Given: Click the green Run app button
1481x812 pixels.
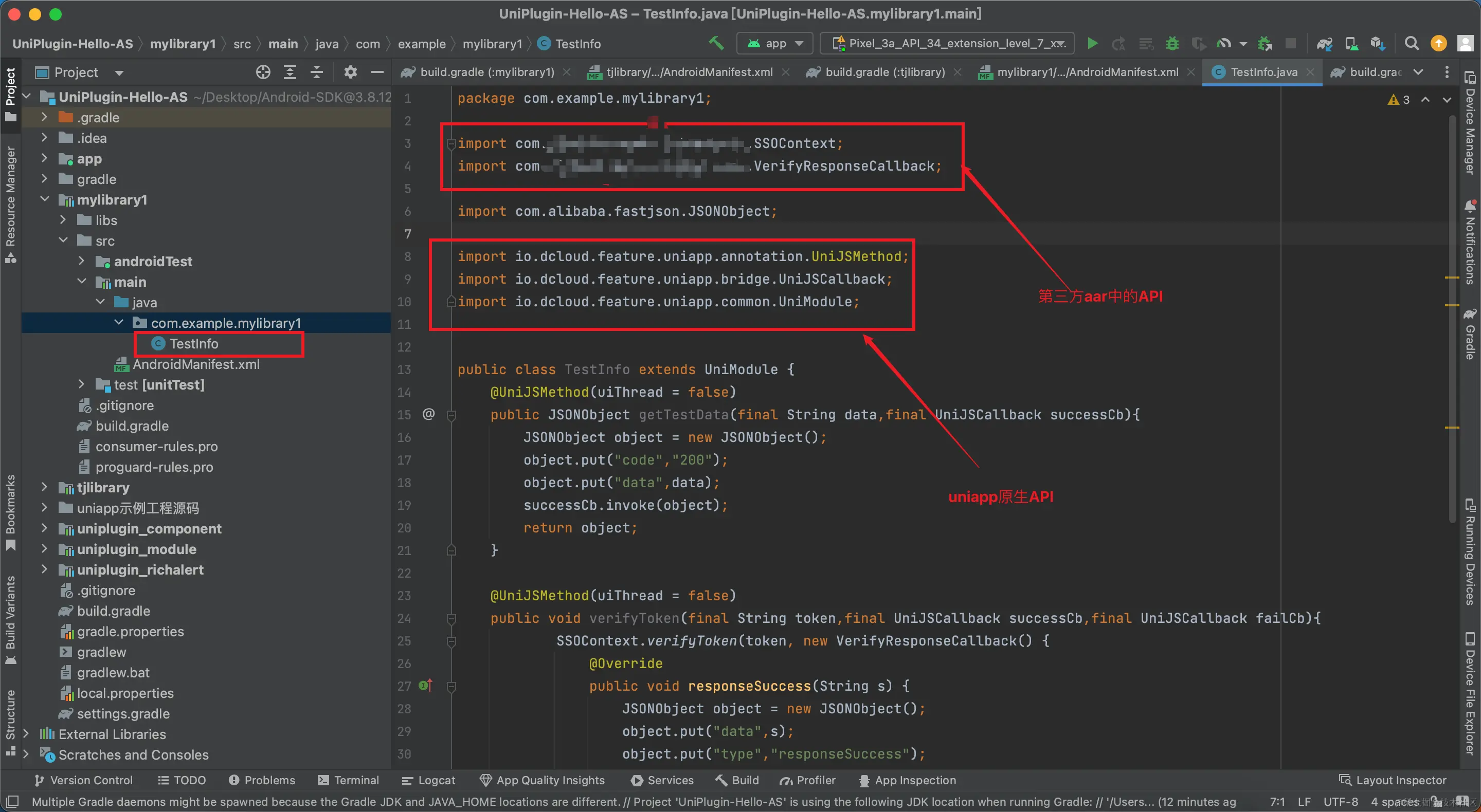Looking at the screenshot, I should (x=1092, y=44).
